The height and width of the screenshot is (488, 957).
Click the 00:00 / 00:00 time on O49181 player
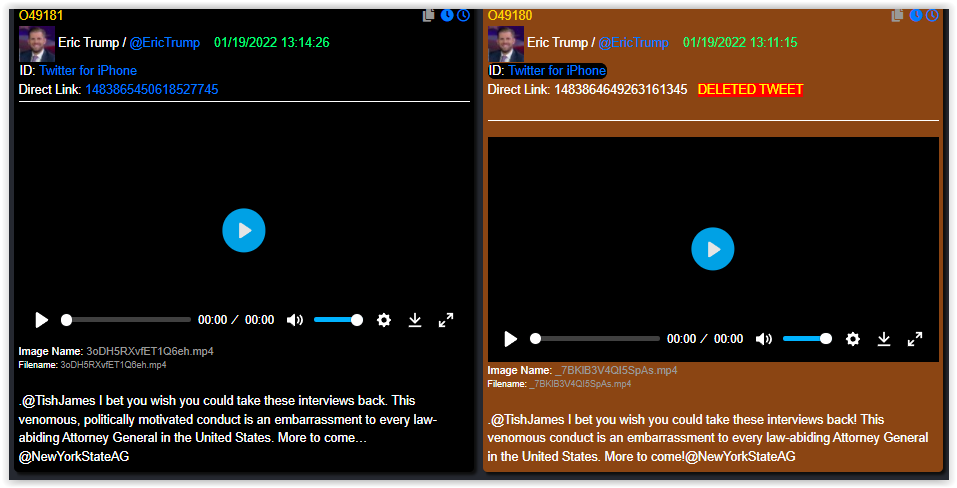[236, 320]
